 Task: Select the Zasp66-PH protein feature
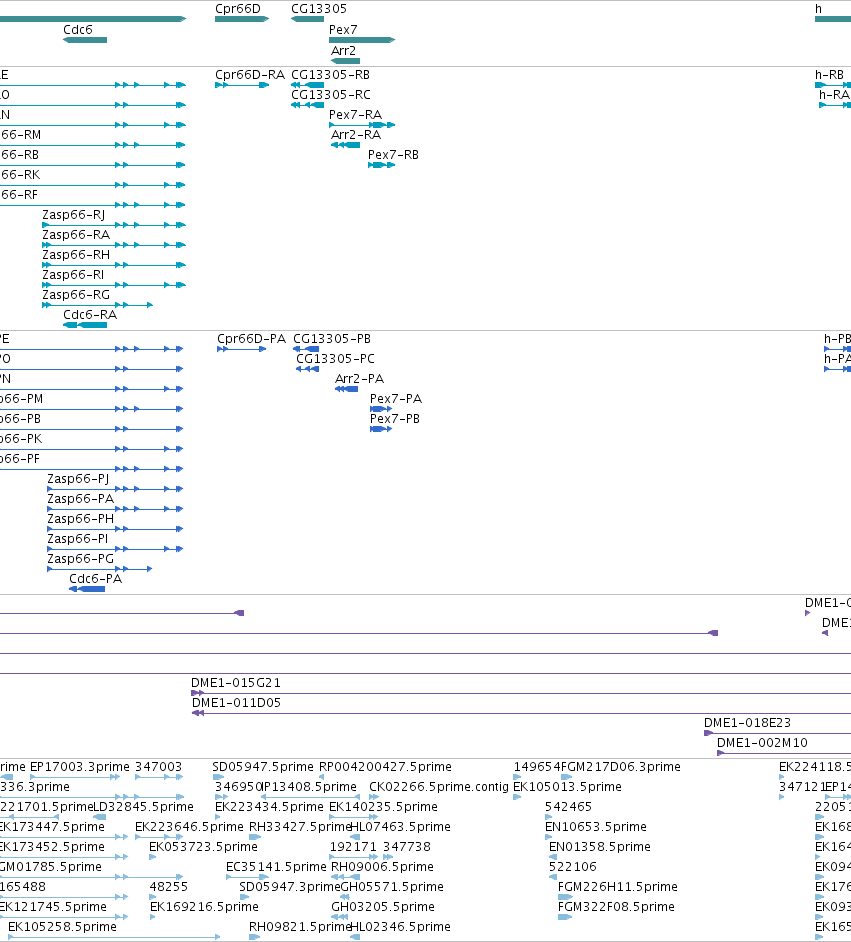pos(115,529)
